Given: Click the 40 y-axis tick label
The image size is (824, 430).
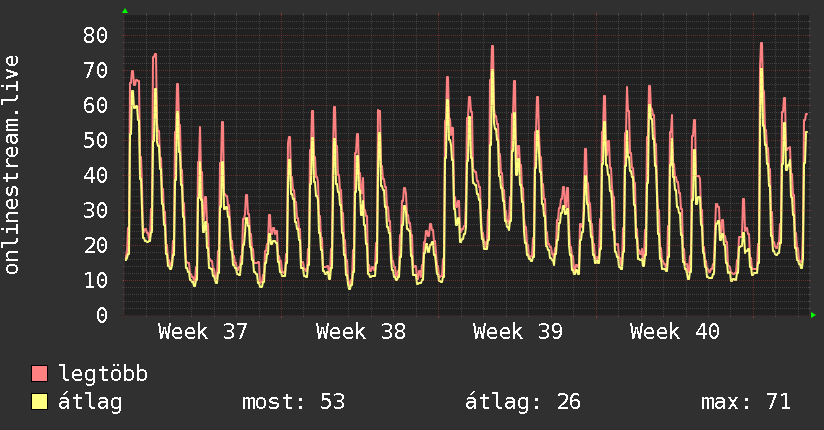Looking at the screenshot, I should coord(95,176).
